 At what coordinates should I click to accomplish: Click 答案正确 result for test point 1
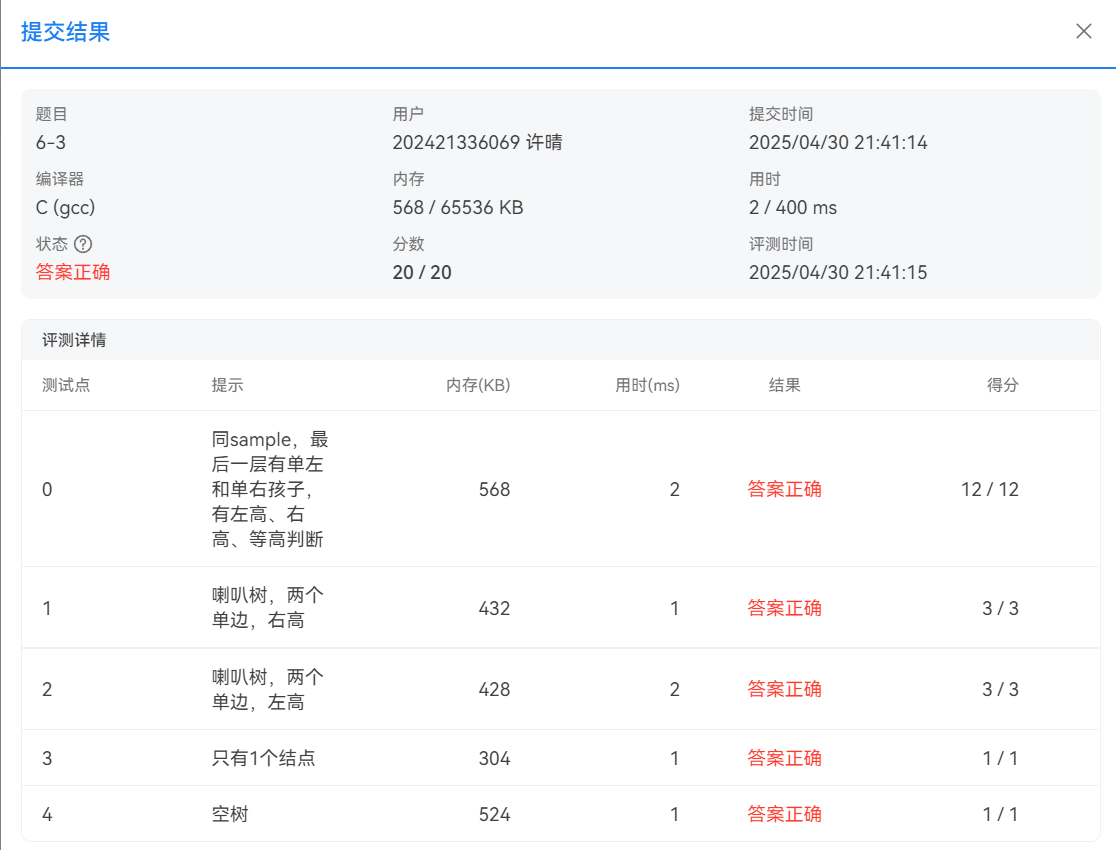coord(784,608)
